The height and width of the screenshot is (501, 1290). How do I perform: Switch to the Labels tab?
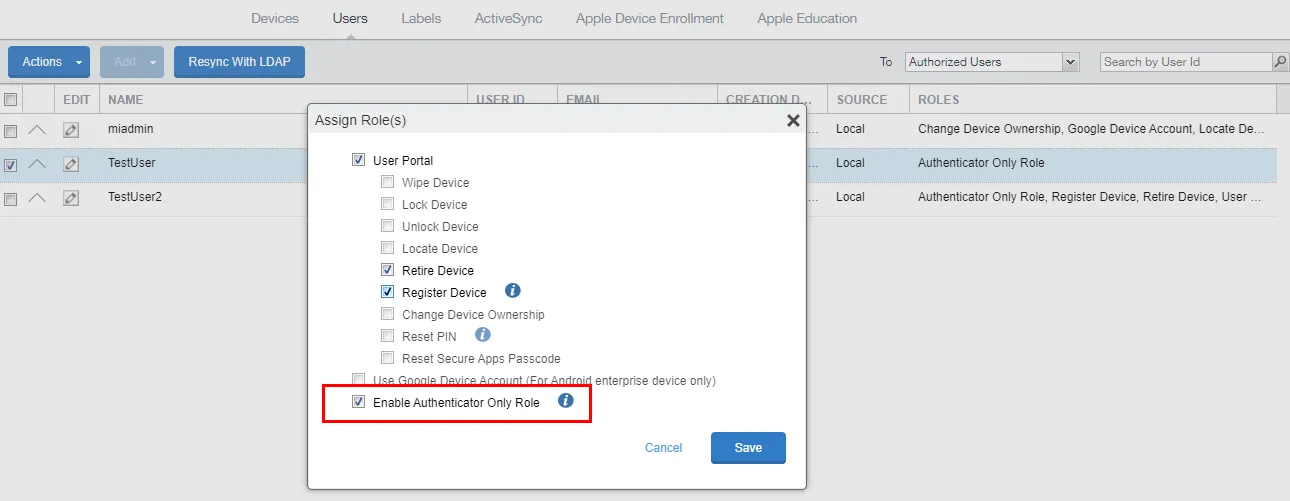click(421, 18)
